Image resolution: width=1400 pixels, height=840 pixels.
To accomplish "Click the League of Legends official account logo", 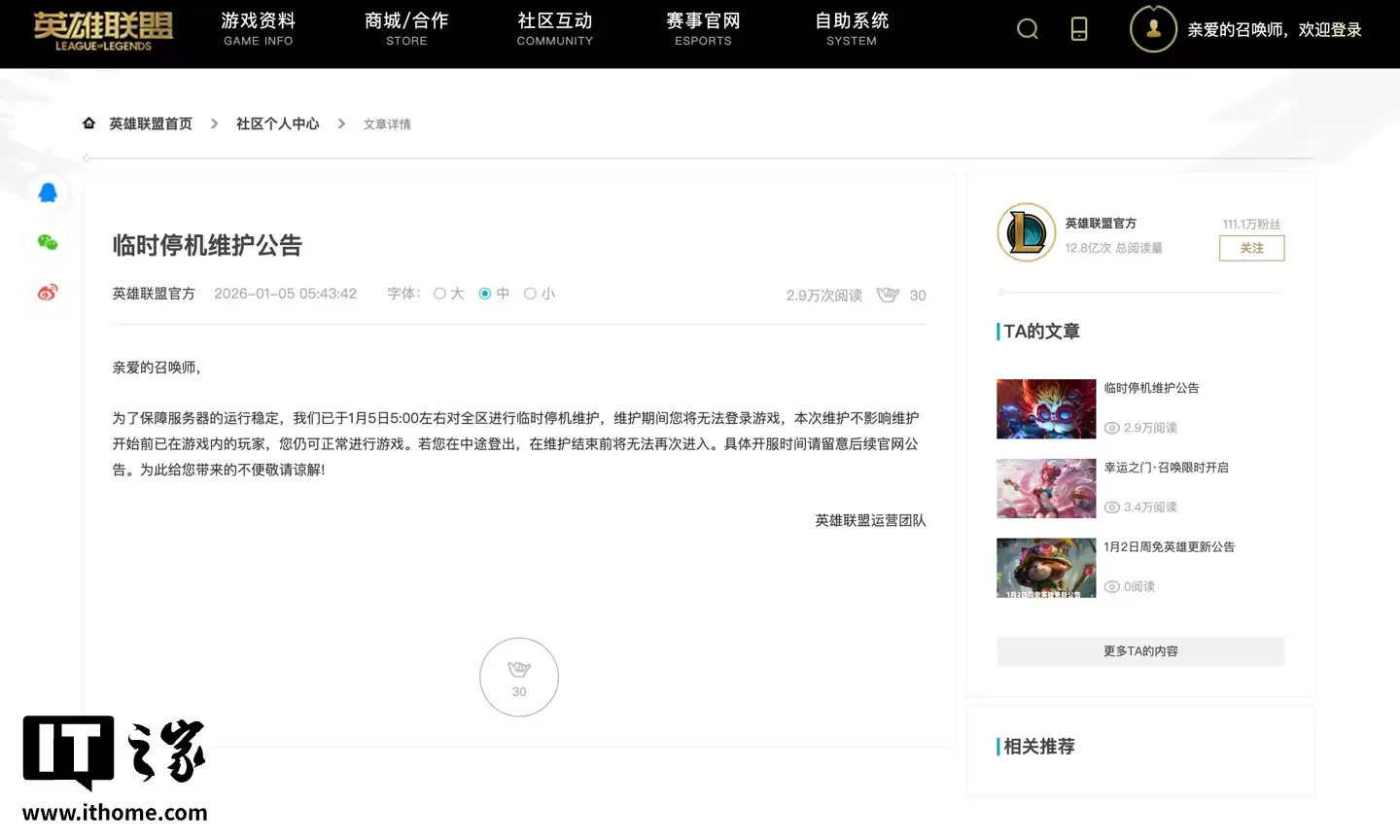I will click(x=1026, y=232).
